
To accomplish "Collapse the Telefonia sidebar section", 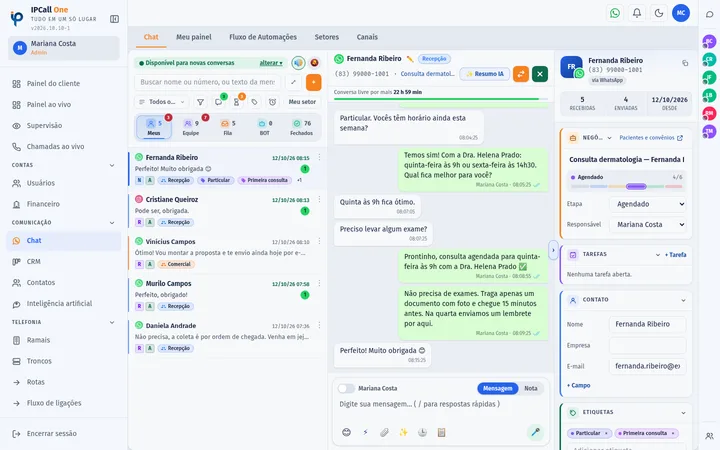I will [112, 322].
